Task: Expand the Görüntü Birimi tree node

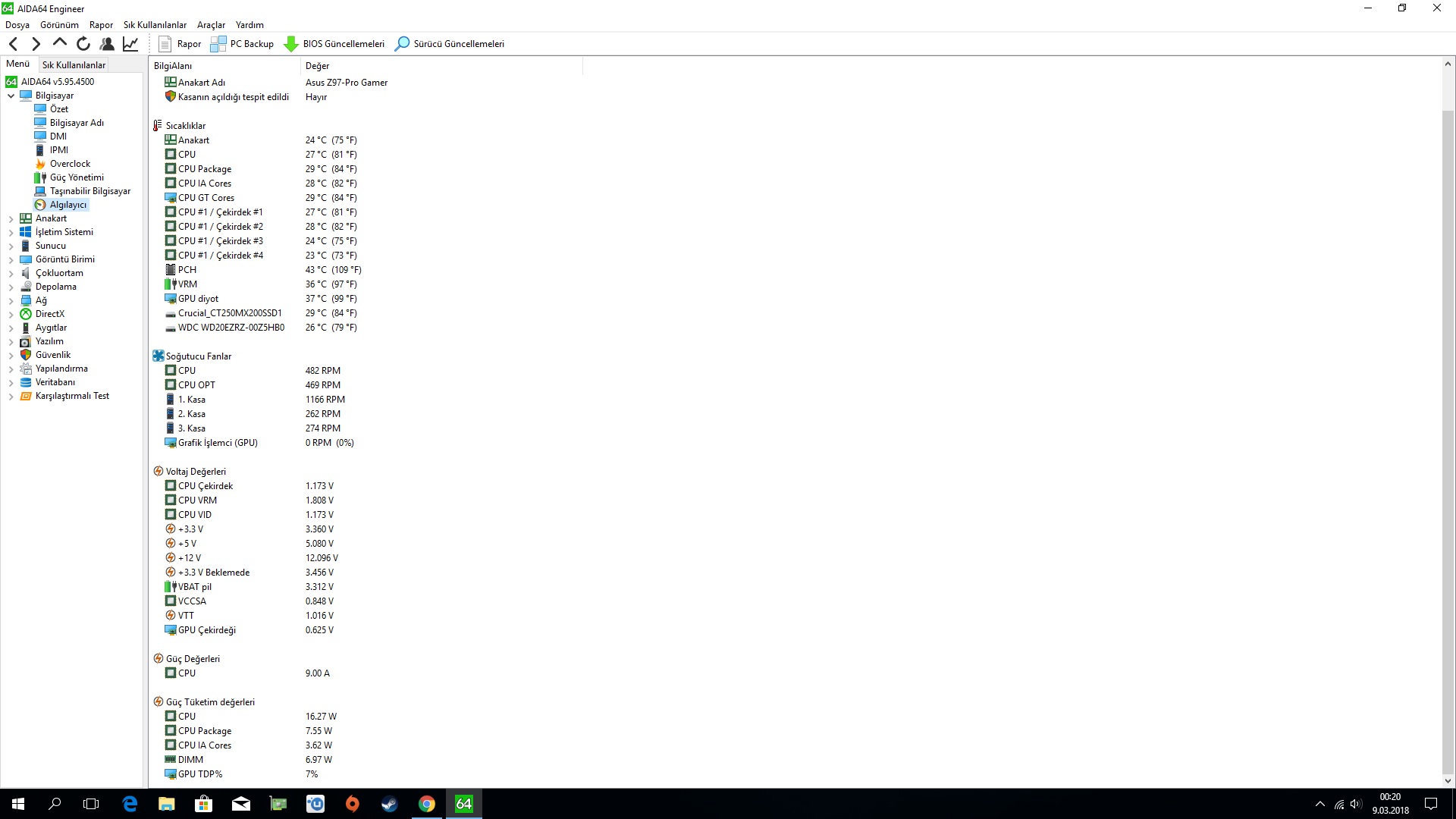Action: click(x=11, y=259)
